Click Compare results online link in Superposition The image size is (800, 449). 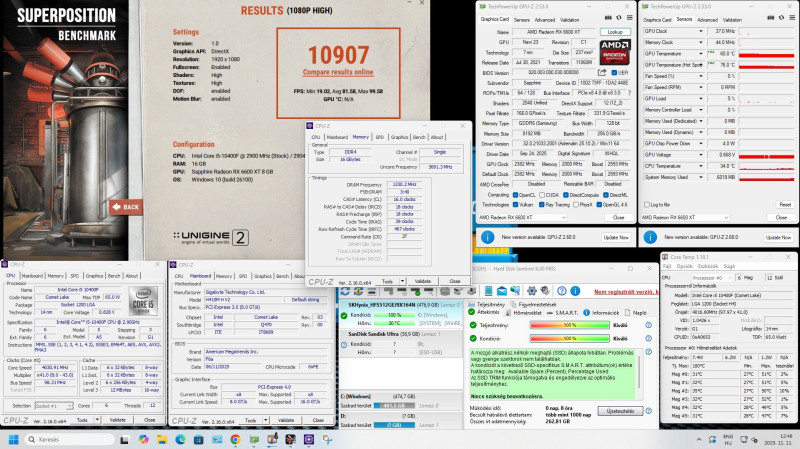click(338, 72)
